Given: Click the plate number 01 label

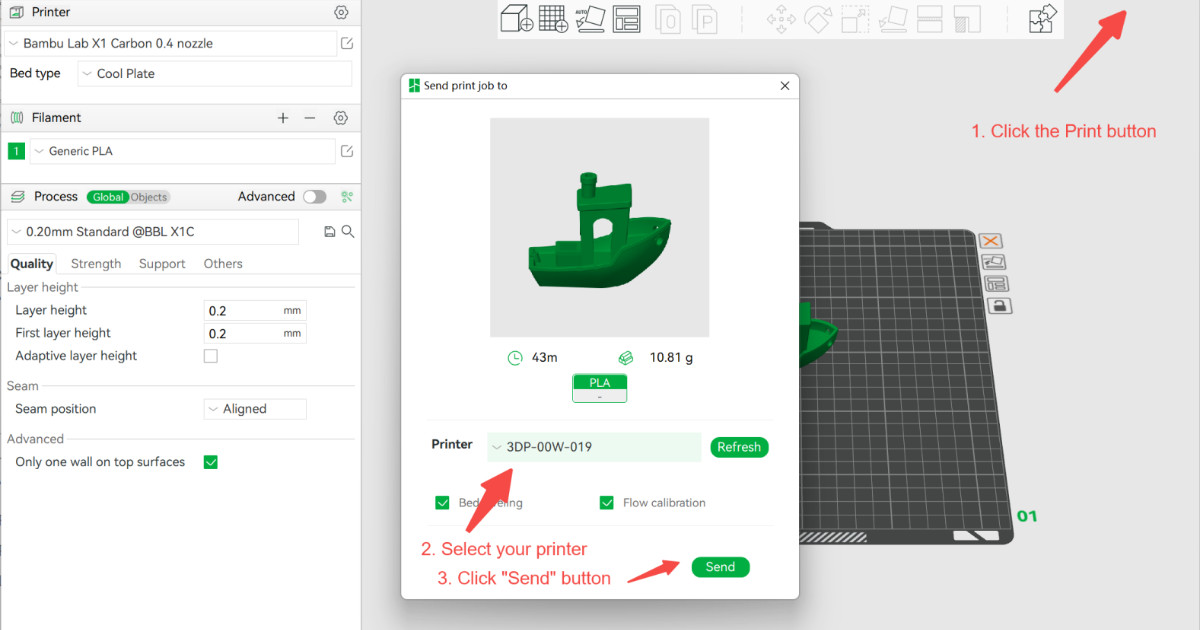Looking at the screenshot, I should (x=1027, y=516).
